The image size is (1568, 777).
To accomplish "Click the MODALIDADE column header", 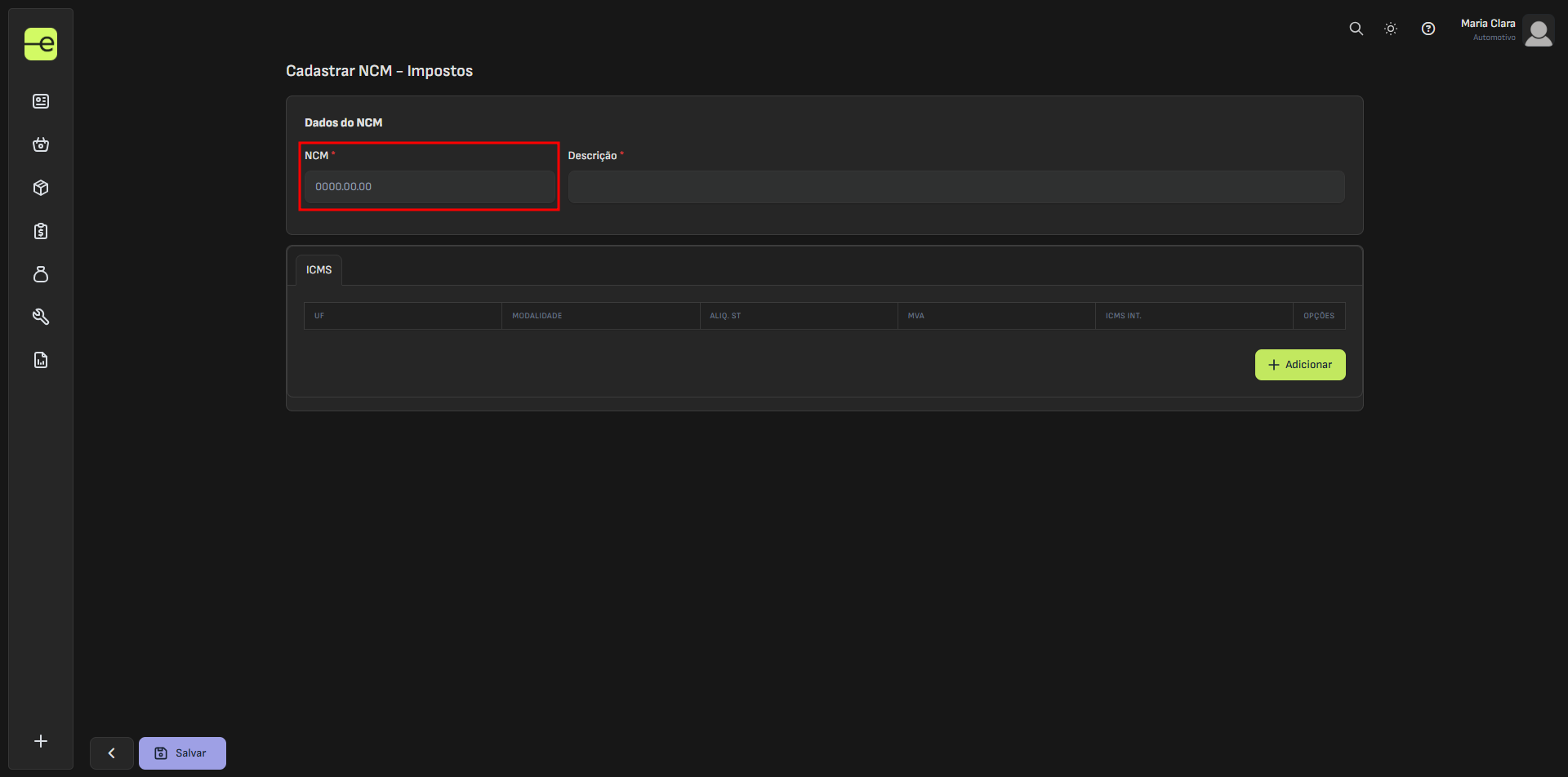I will click(x=537, y=316).
